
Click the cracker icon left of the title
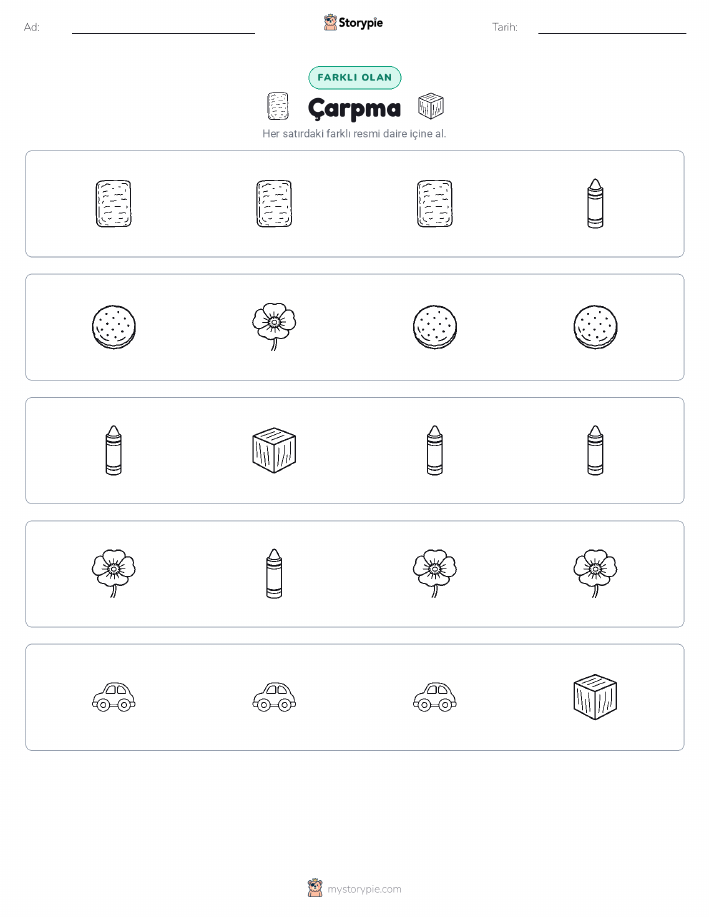278,106
